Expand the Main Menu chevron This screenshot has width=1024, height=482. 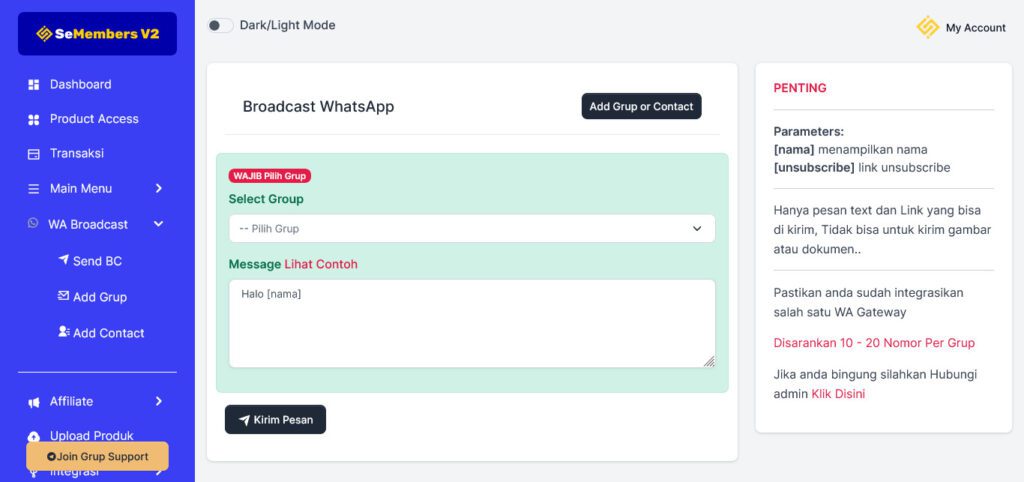(158, 189)
